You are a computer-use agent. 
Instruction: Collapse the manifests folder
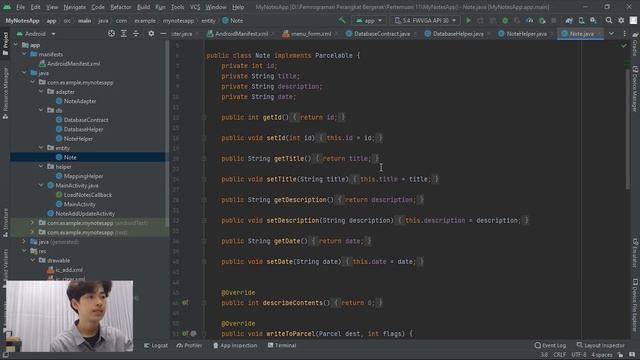tap(24, 54)
